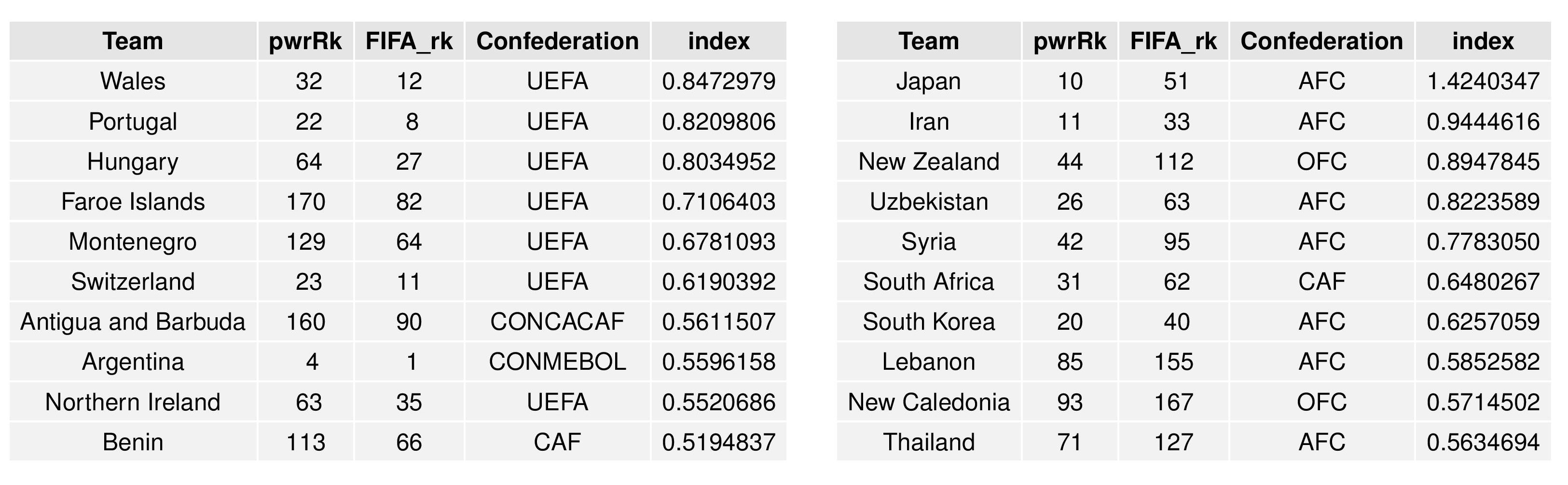
Task: Click Thailand's index value 0.5634694
Action: 1483,442
